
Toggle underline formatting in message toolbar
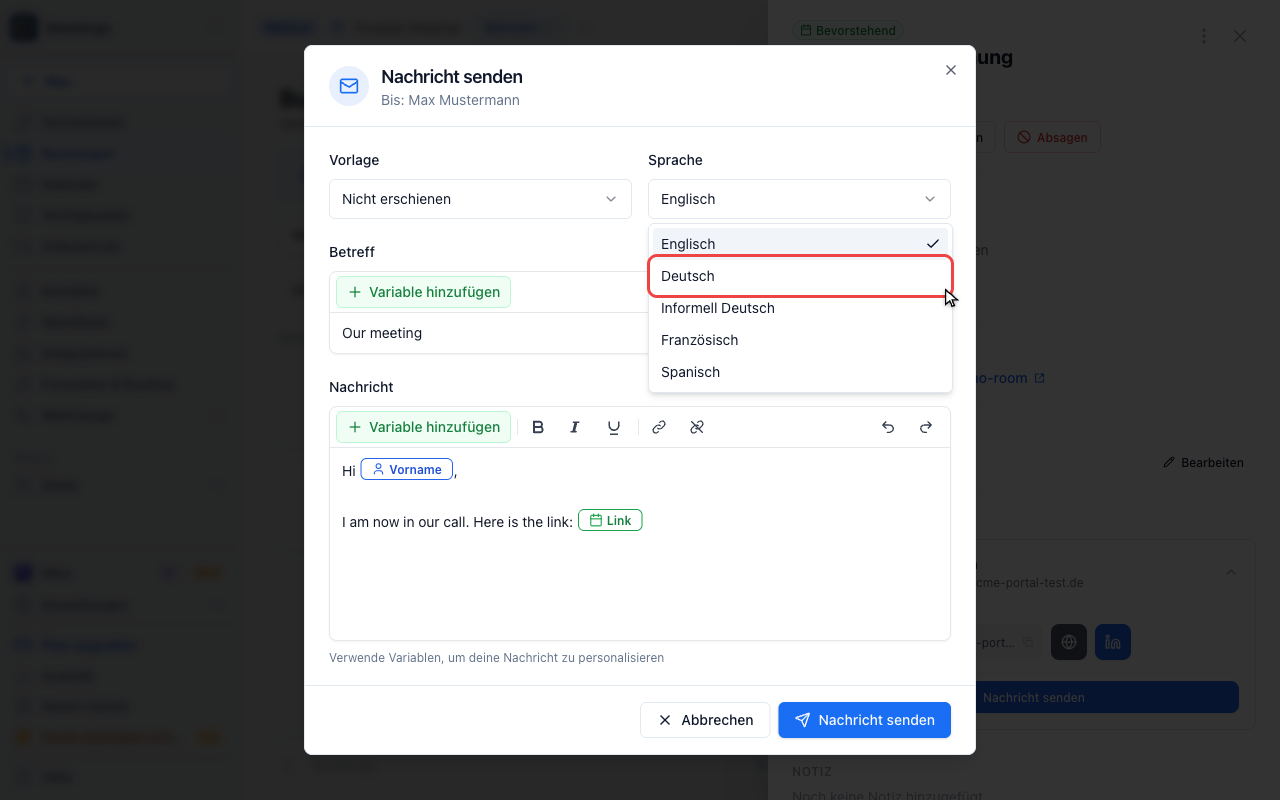pyautogui.click(x=614, y=427)
